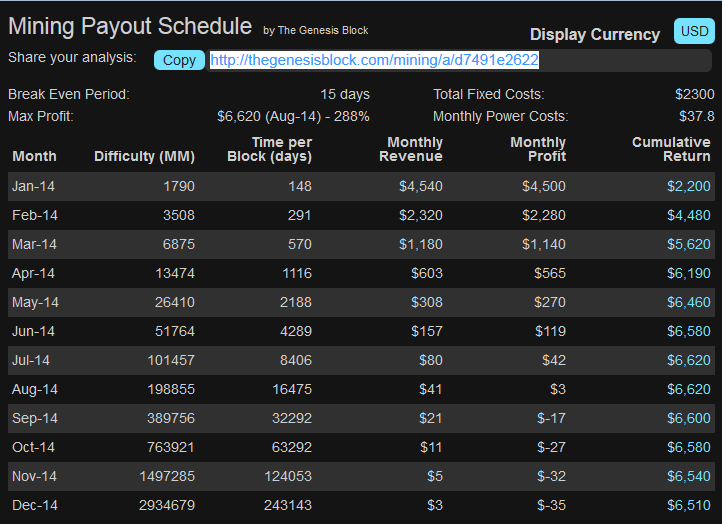
Task: Select the Dec-14 month cell
Action: coord(35,505)
